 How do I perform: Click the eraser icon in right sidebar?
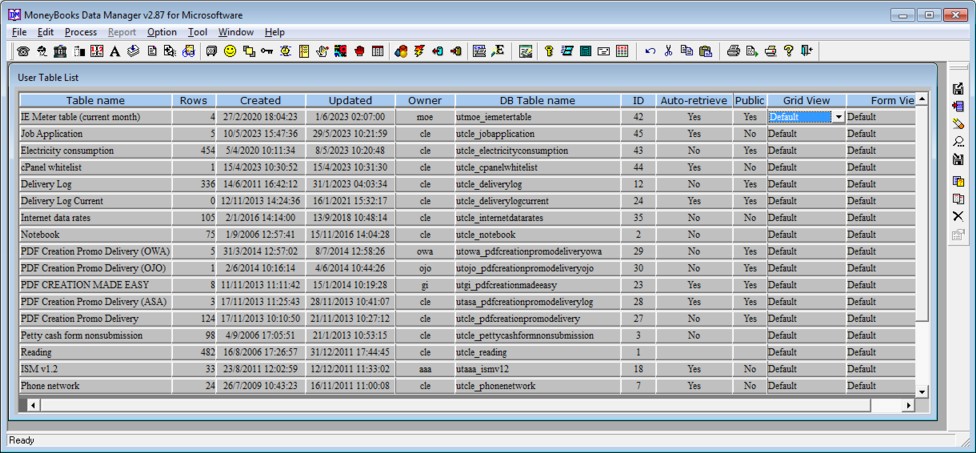pos(958,124)
